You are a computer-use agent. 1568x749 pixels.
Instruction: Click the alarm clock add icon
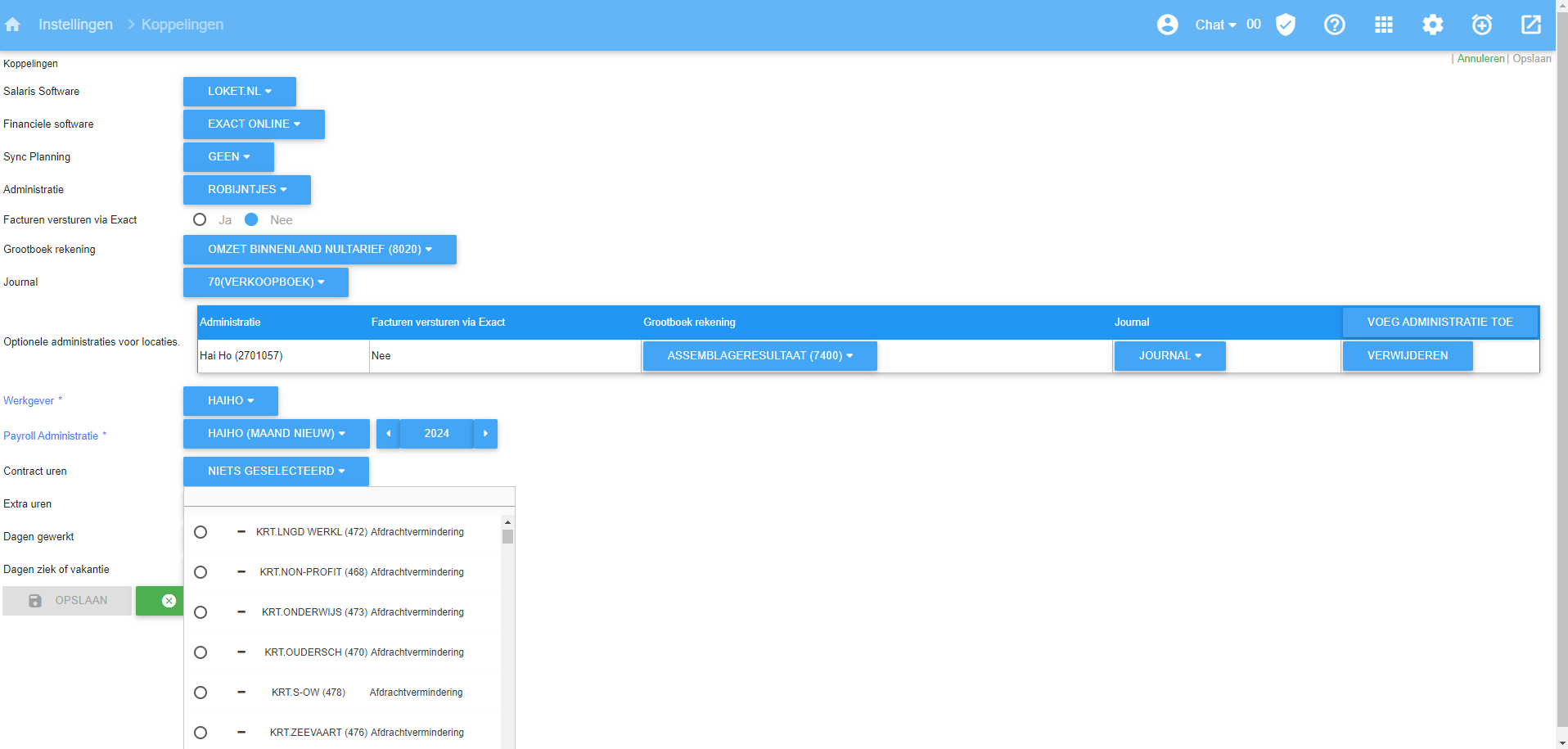(x=1481, y=25)
